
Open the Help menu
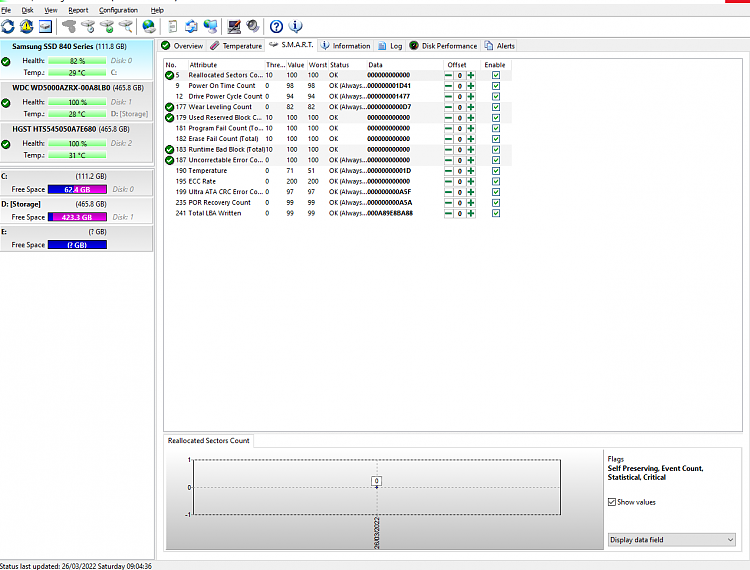click(157, 10)
